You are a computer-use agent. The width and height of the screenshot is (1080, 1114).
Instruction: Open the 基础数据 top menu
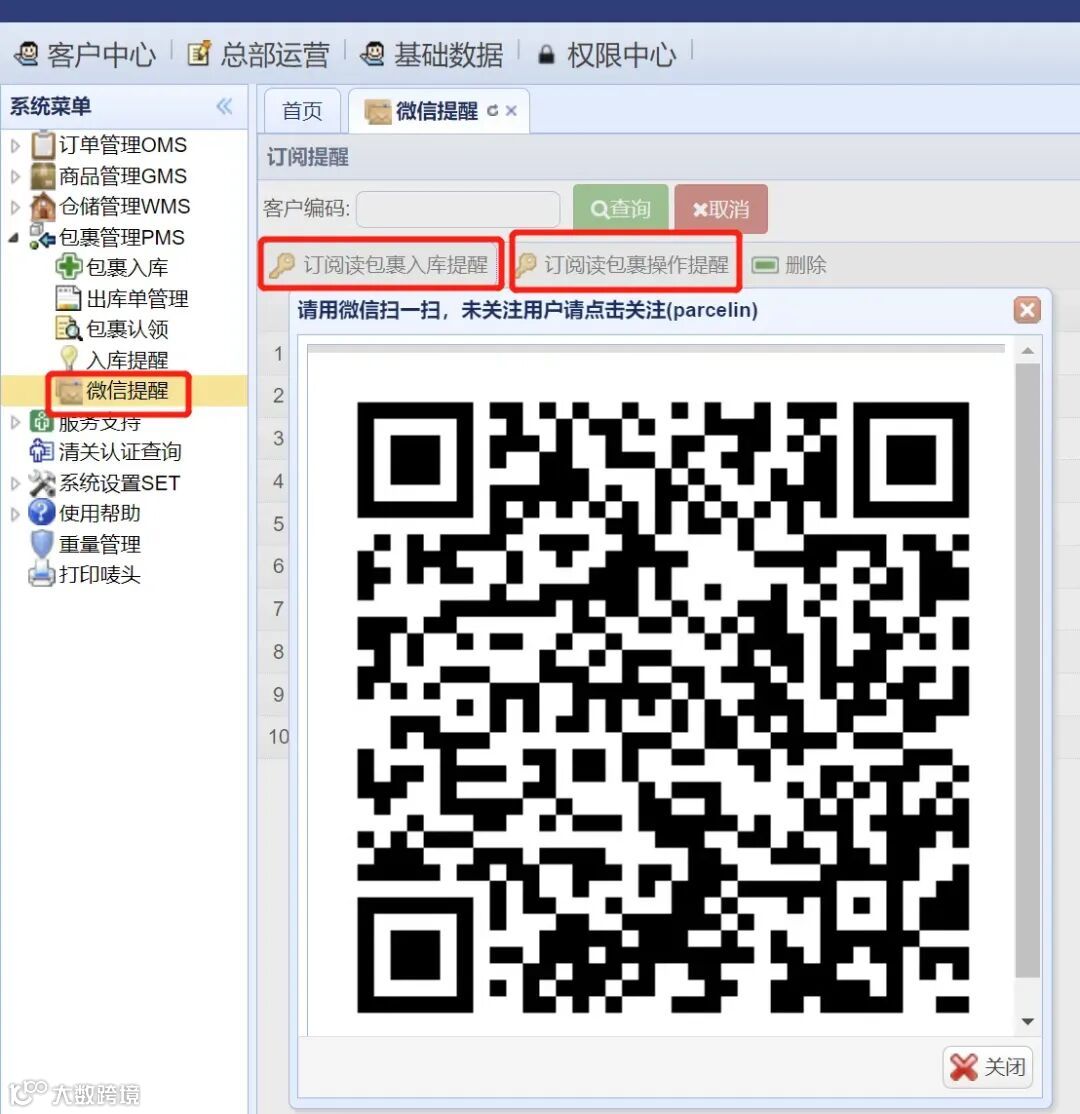coord(431,54)
